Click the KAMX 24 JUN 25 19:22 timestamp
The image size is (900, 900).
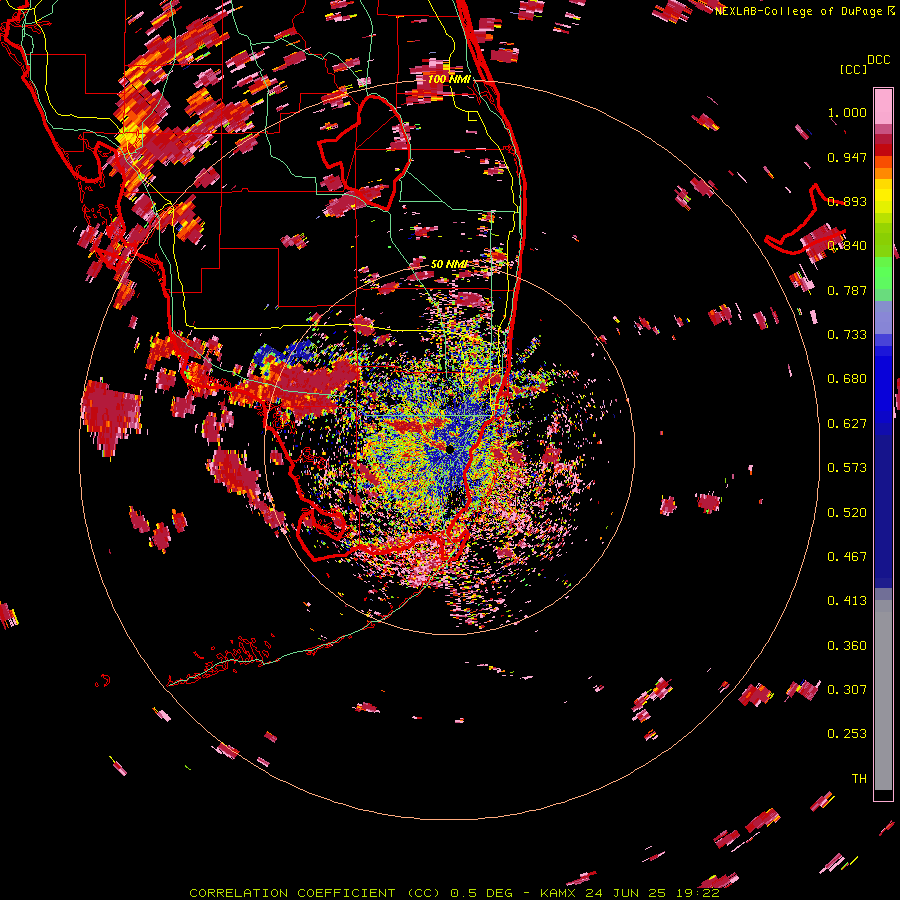coord(630,893)
